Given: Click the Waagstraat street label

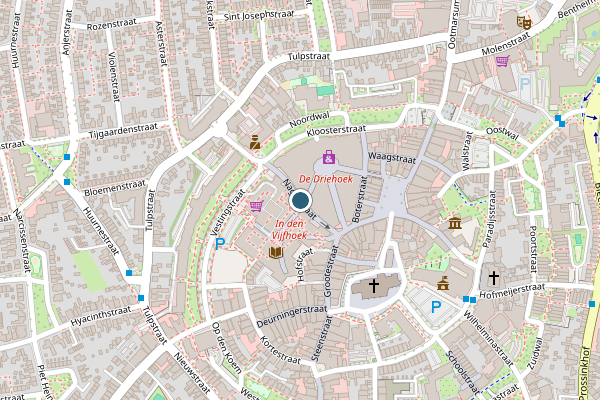Looking at the screenshot, I should [x=392, y=158].
